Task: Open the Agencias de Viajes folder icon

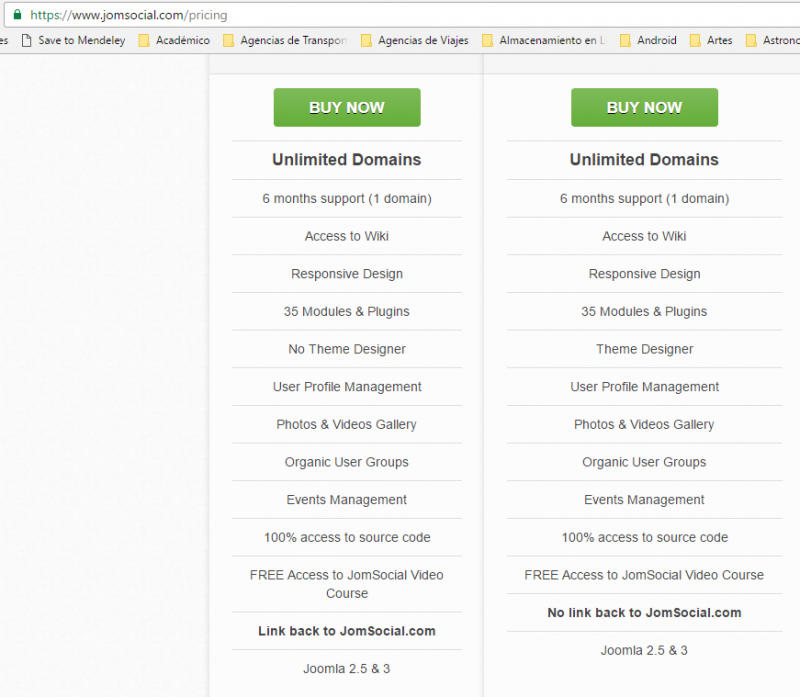Action: pos(366,41)
